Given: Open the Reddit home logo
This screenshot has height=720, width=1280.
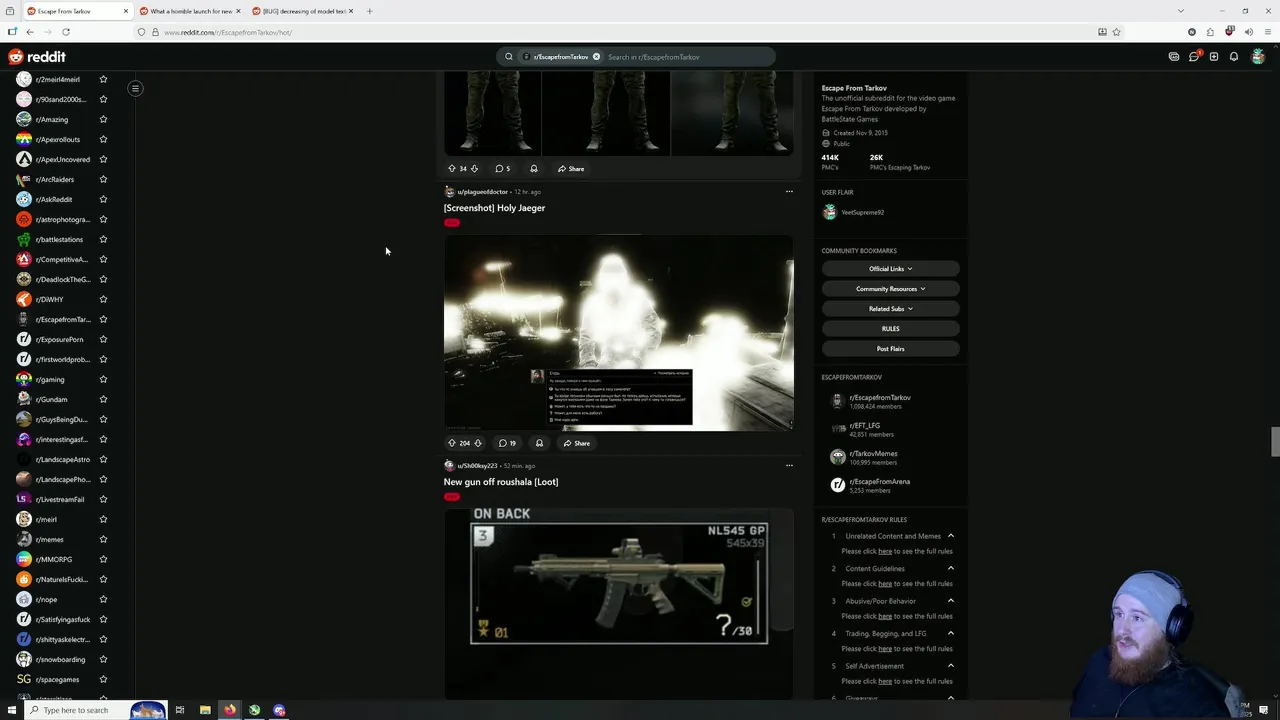Looking at the screenshot, I should [x=37, y=57].
